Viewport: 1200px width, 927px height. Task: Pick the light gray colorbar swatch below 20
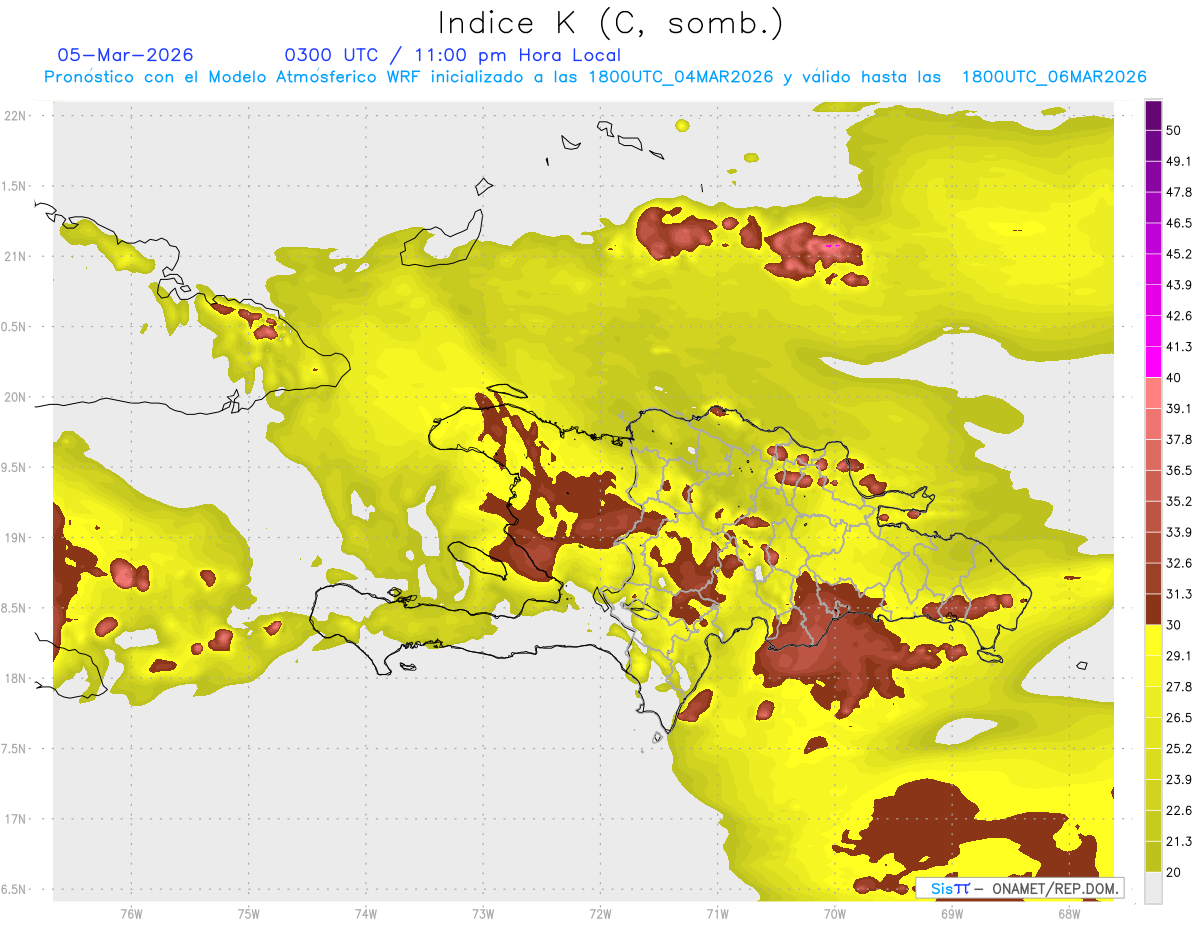pos(1153,888)
